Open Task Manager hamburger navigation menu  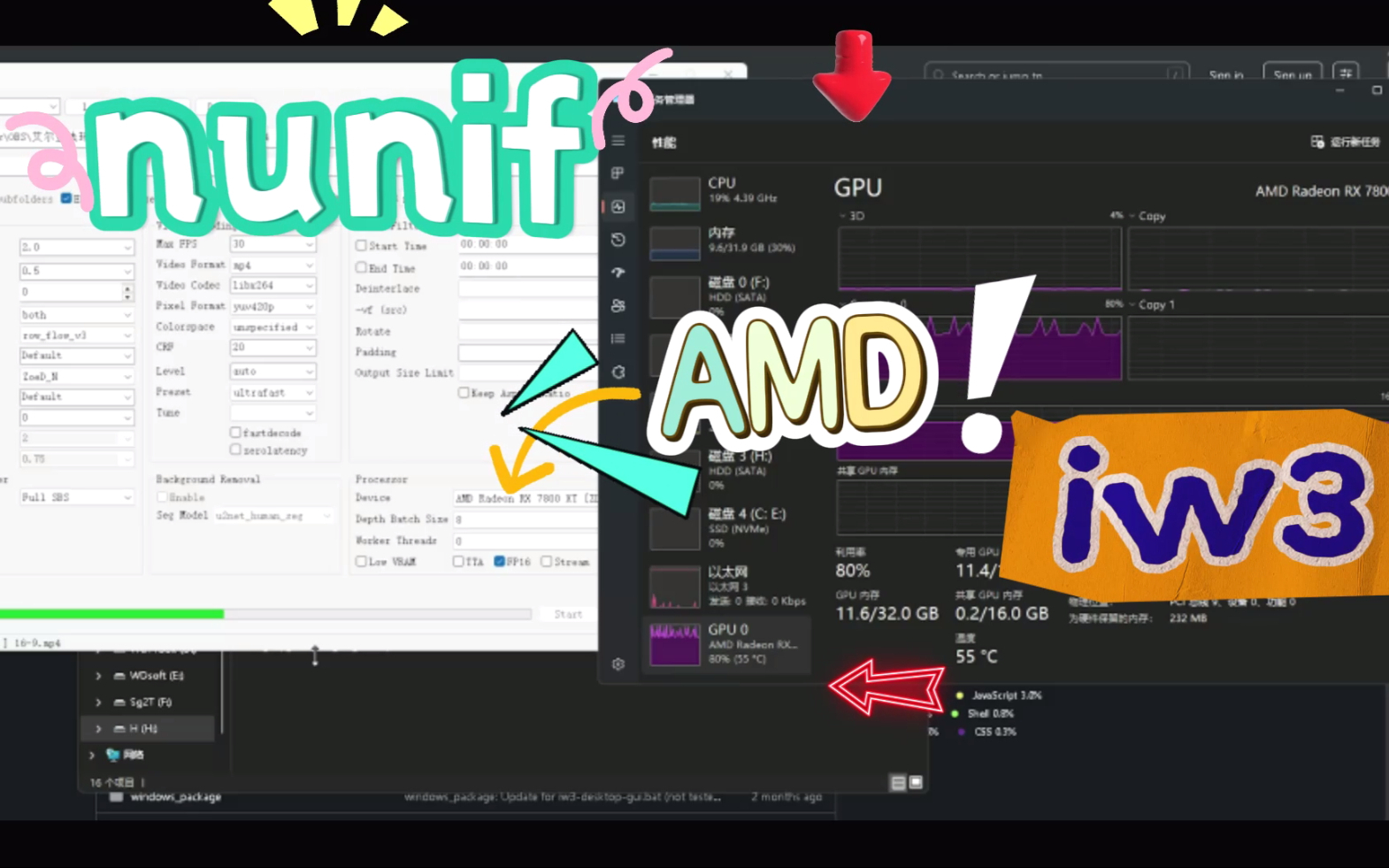pos(618,141)
